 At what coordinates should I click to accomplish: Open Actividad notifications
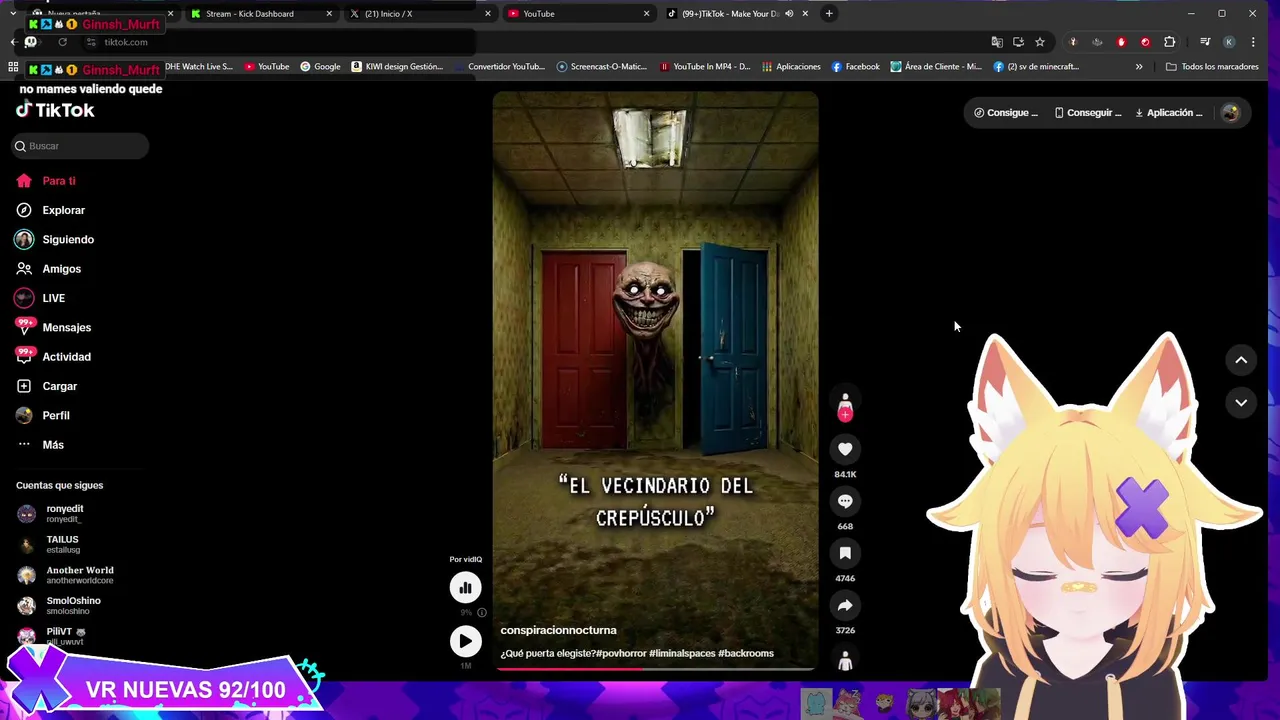pos(52,357)
